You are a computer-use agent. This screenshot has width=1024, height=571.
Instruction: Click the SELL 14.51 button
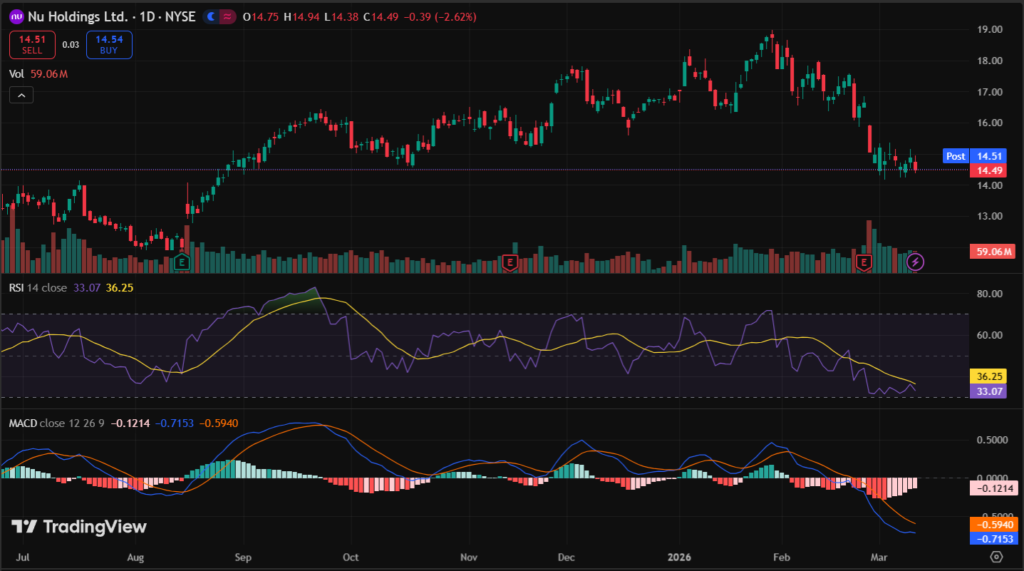[x=30, y=45]
